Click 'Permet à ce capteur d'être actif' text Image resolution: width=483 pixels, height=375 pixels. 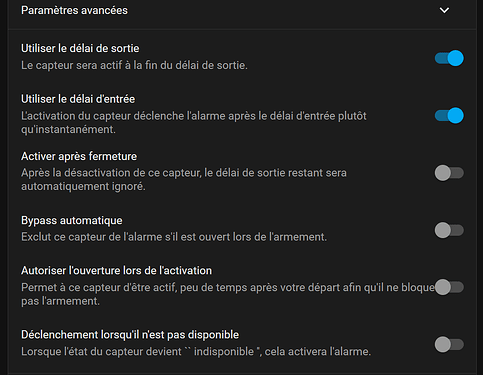pos(228,294)
